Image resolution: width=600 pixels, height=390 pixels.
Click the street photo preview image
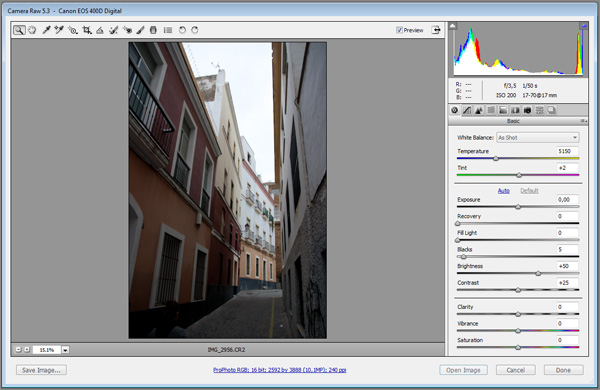228,190
